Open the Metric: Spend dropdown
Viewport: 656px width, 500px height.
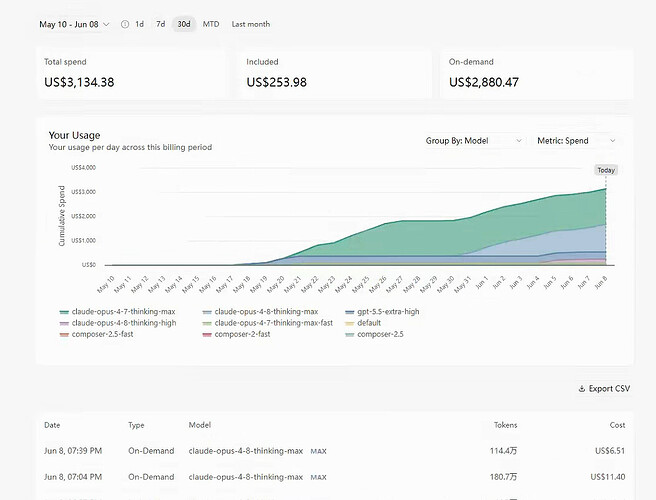pos(576,141)
